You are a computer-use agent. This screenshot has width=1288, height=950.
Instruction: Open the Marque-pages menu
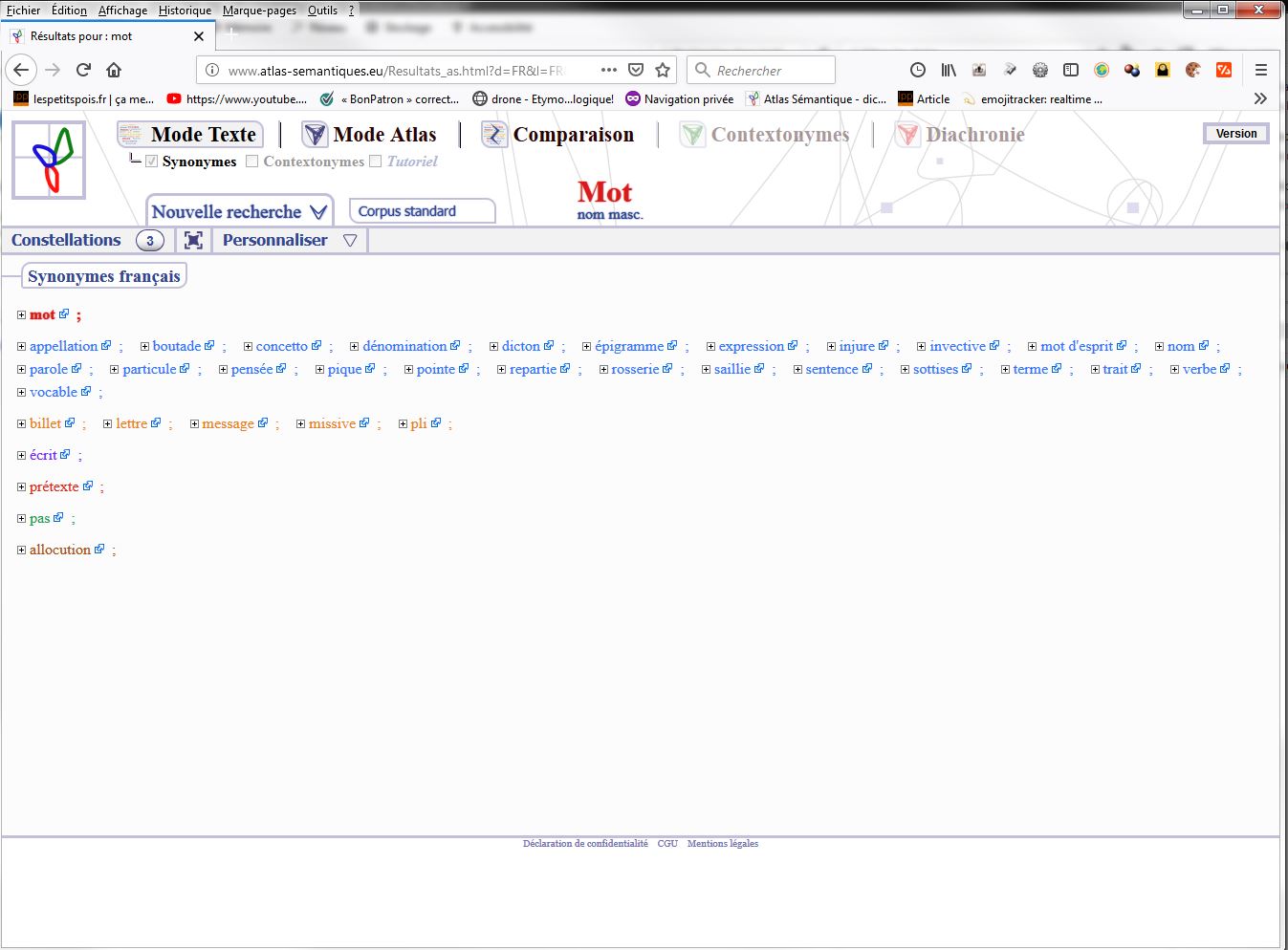pos(259,11)
